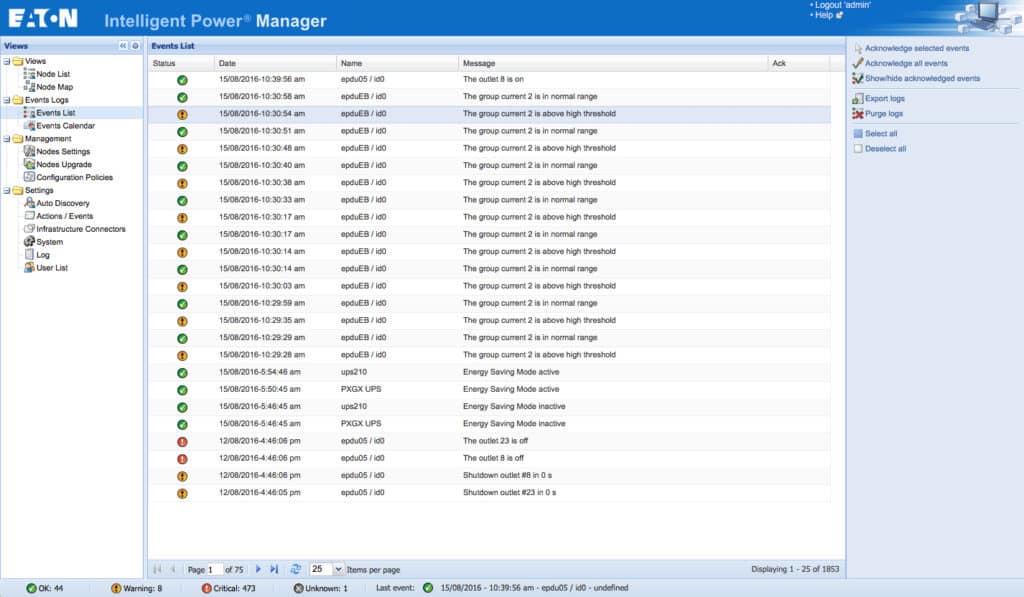Go to first page arrow

(x=157, y=570)
